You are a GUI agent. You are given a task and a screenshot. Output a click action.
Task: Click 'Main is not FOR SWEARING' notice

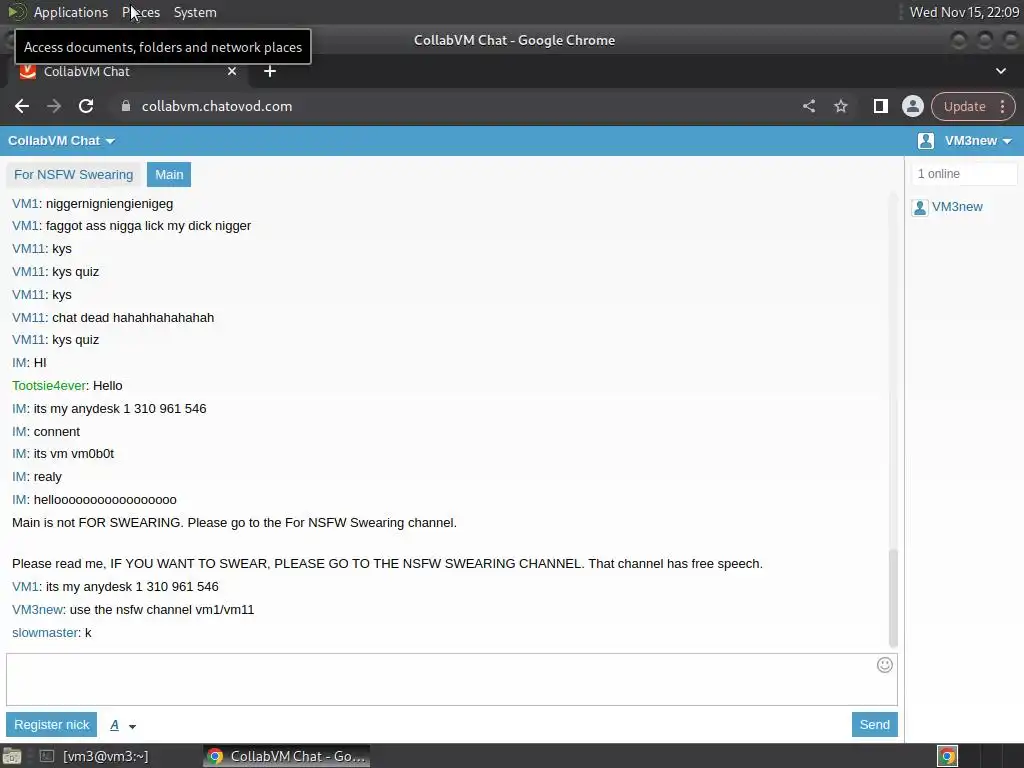point(234,523)
